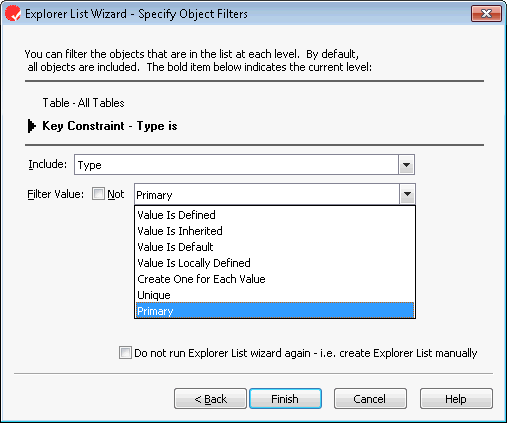The height and width of the screenshot is (423, 507).
Task: Click the Filter Value field showing Primary
Action: point(267,194)
